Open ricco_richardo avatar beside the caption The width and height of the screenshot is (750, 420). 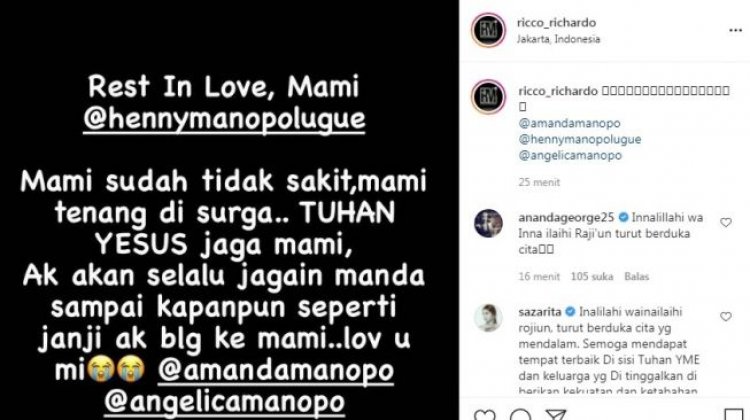(488, 97)
